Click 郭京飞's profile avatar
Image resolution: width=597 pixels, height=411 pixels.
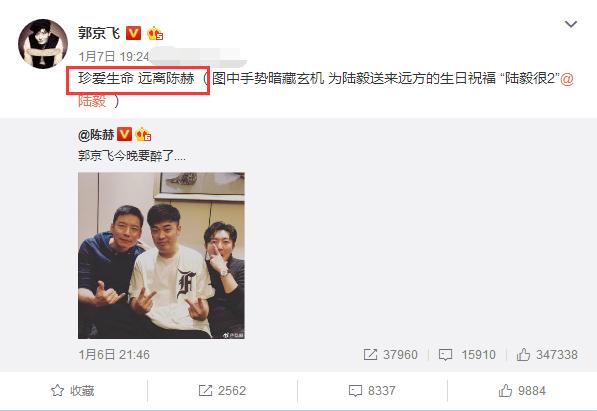point(43,44)
